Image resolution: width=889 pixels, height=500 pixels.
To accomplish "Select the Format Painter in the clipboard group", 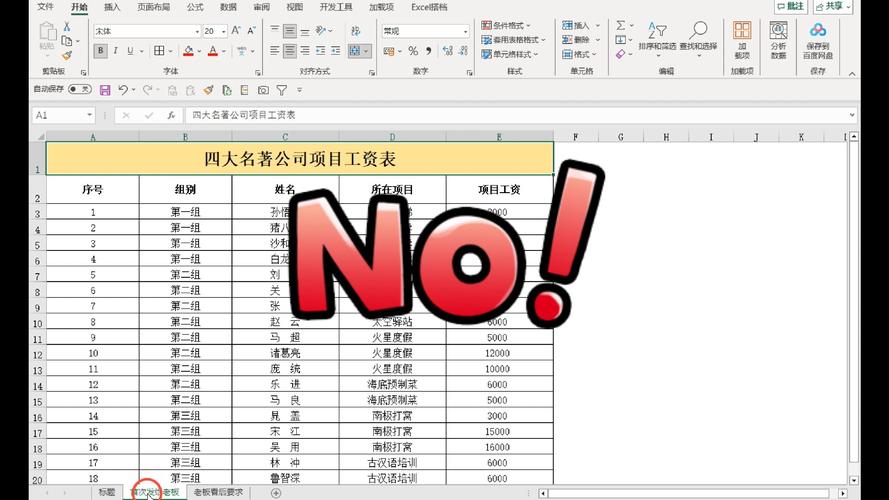I will pos(67,55).
